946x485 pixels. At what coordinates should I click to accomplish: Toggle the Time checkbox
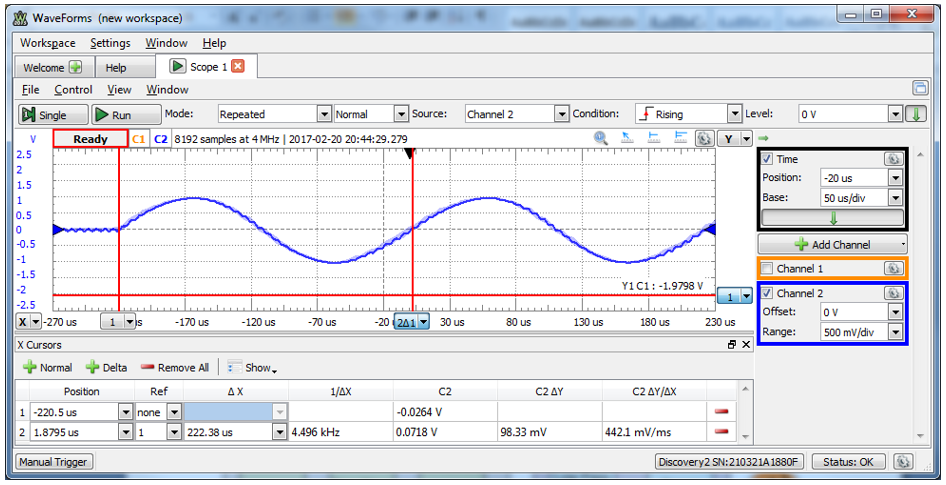pyautogui.click(x=767, y=159)
